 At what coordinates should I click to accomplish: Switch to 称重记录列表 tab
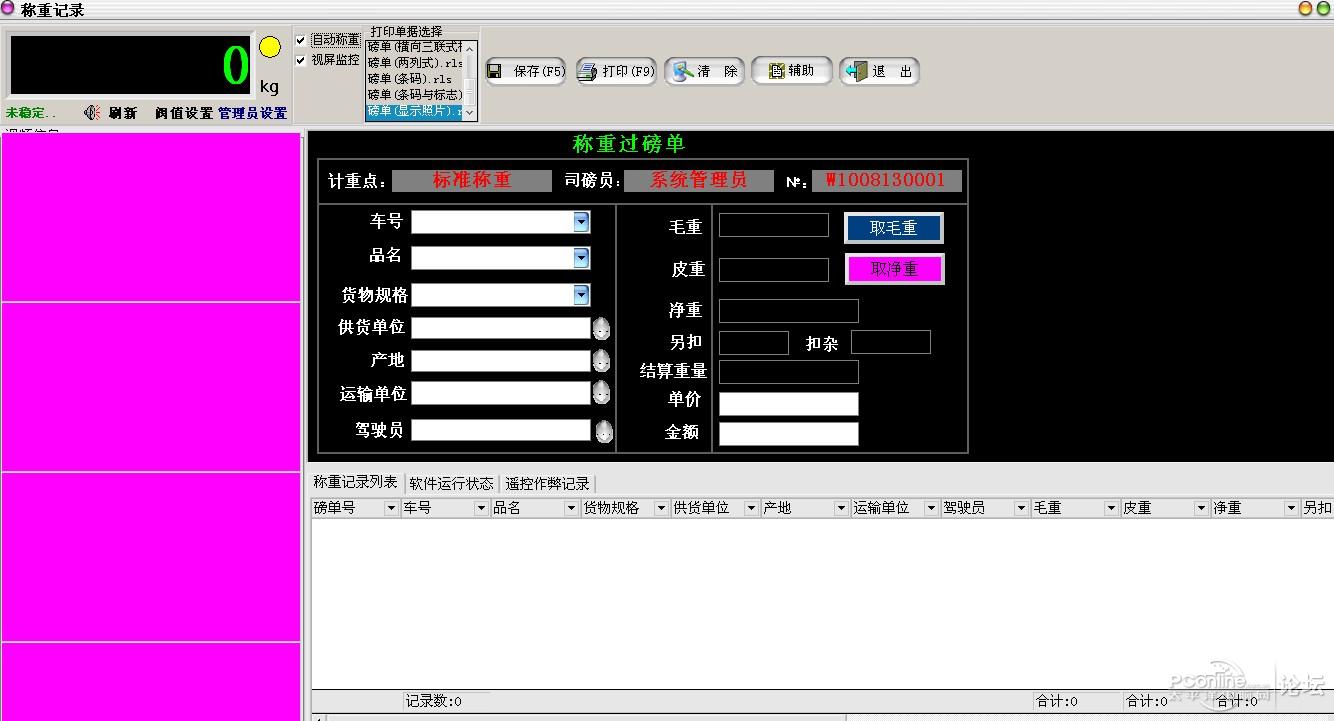coord(355,482)
